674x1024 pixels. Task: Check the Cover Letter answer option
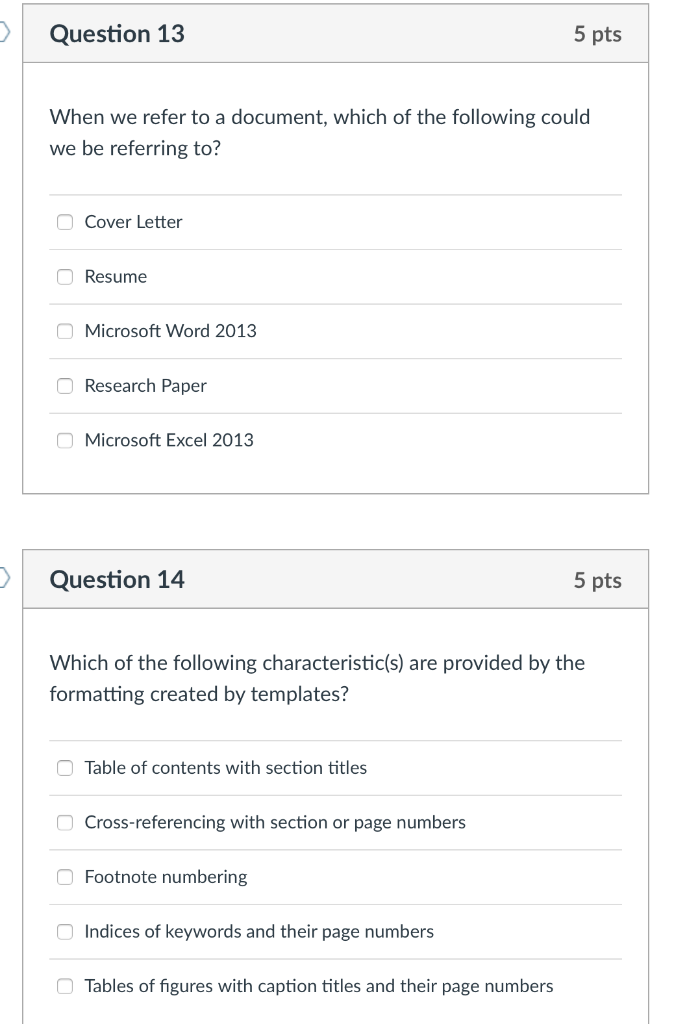(64, 221)
